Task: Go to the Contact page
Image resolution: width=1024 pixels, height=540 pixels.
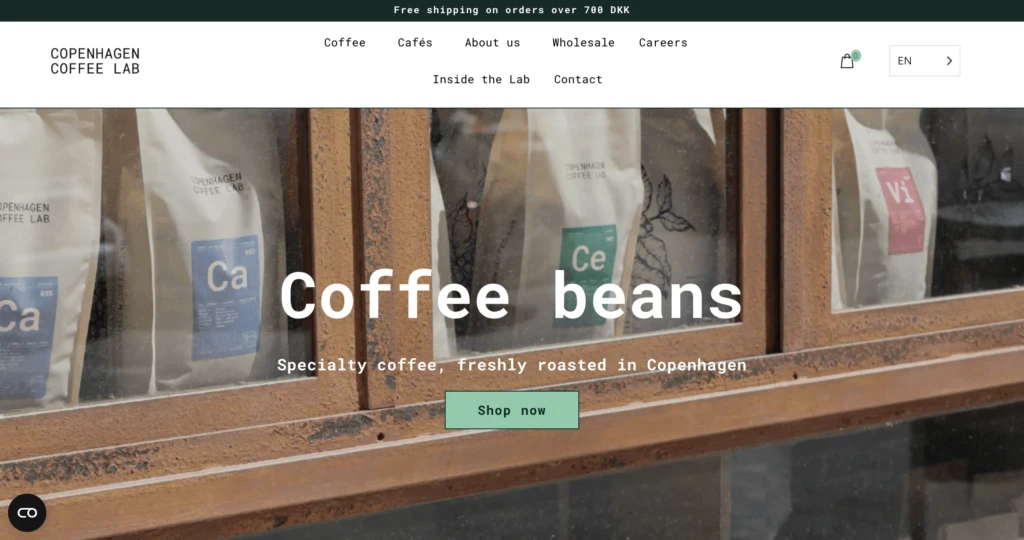Action: point(578,79)
